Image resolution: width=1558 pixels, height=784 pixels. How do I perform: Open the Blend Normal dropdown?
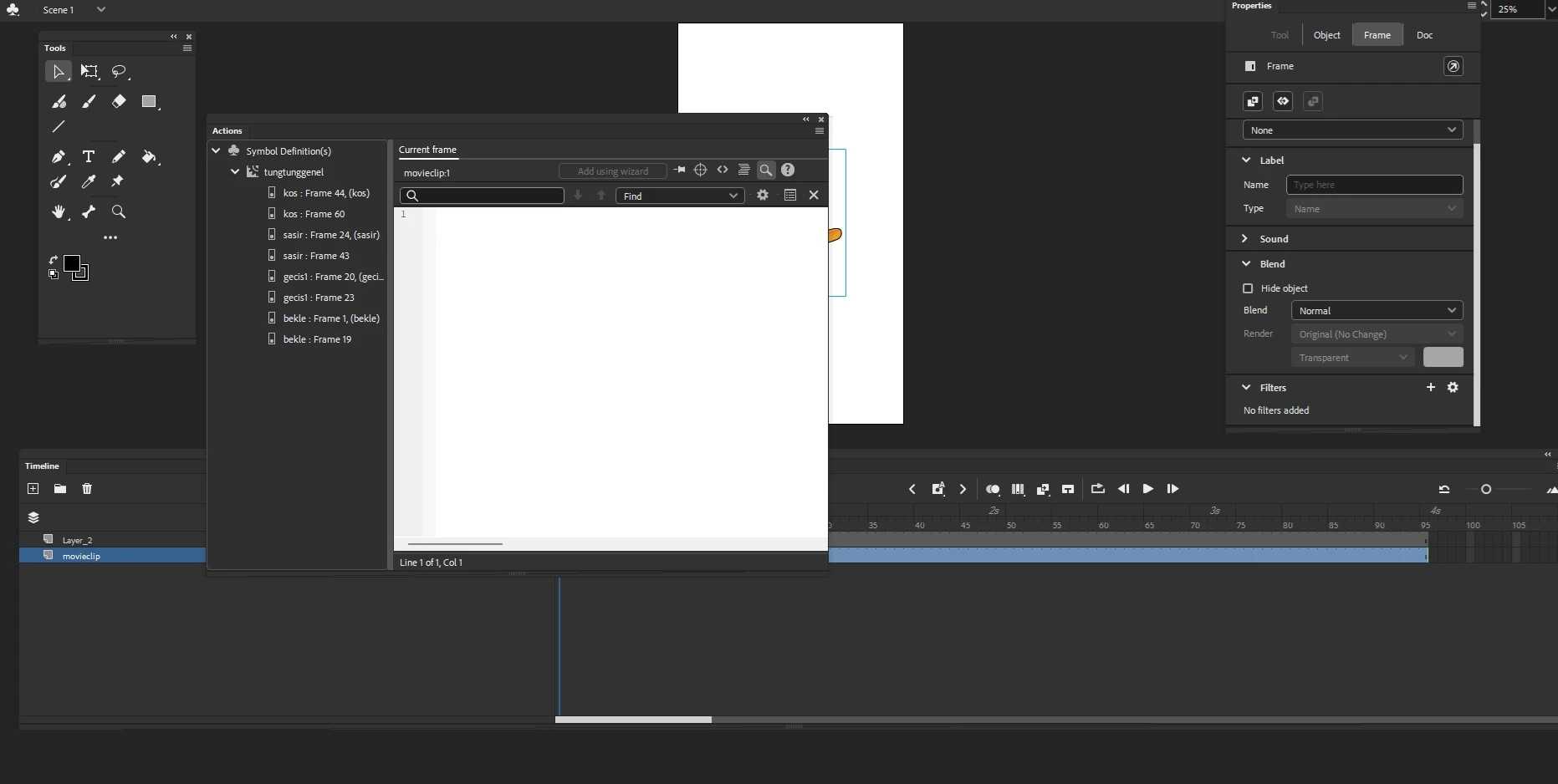tap(1377, 310)
